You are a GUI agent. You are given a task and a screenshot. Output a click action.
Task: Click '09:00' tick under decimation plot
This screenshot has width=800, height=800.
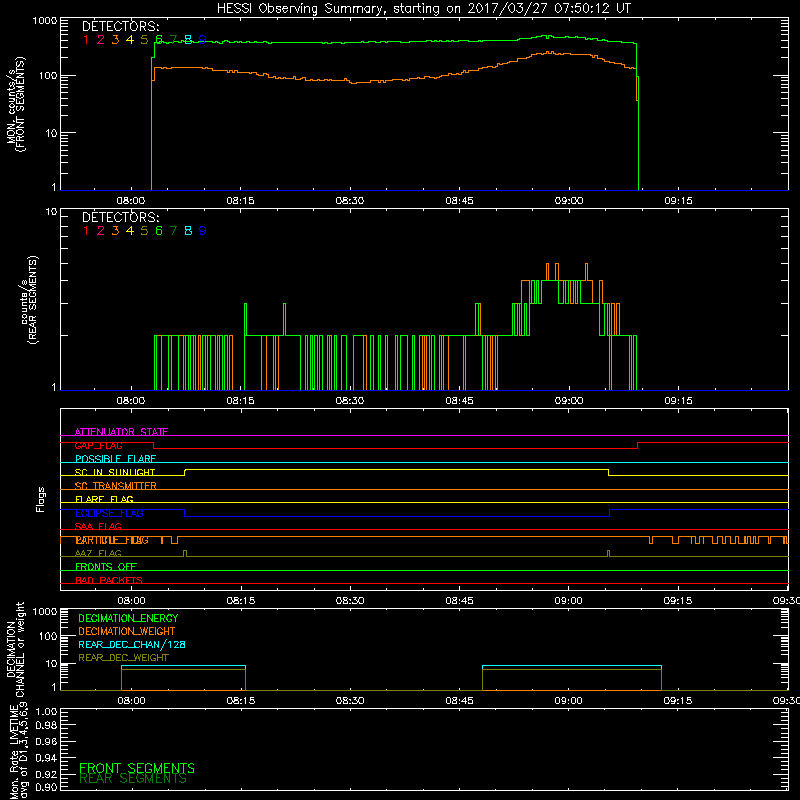pos(569,701)
